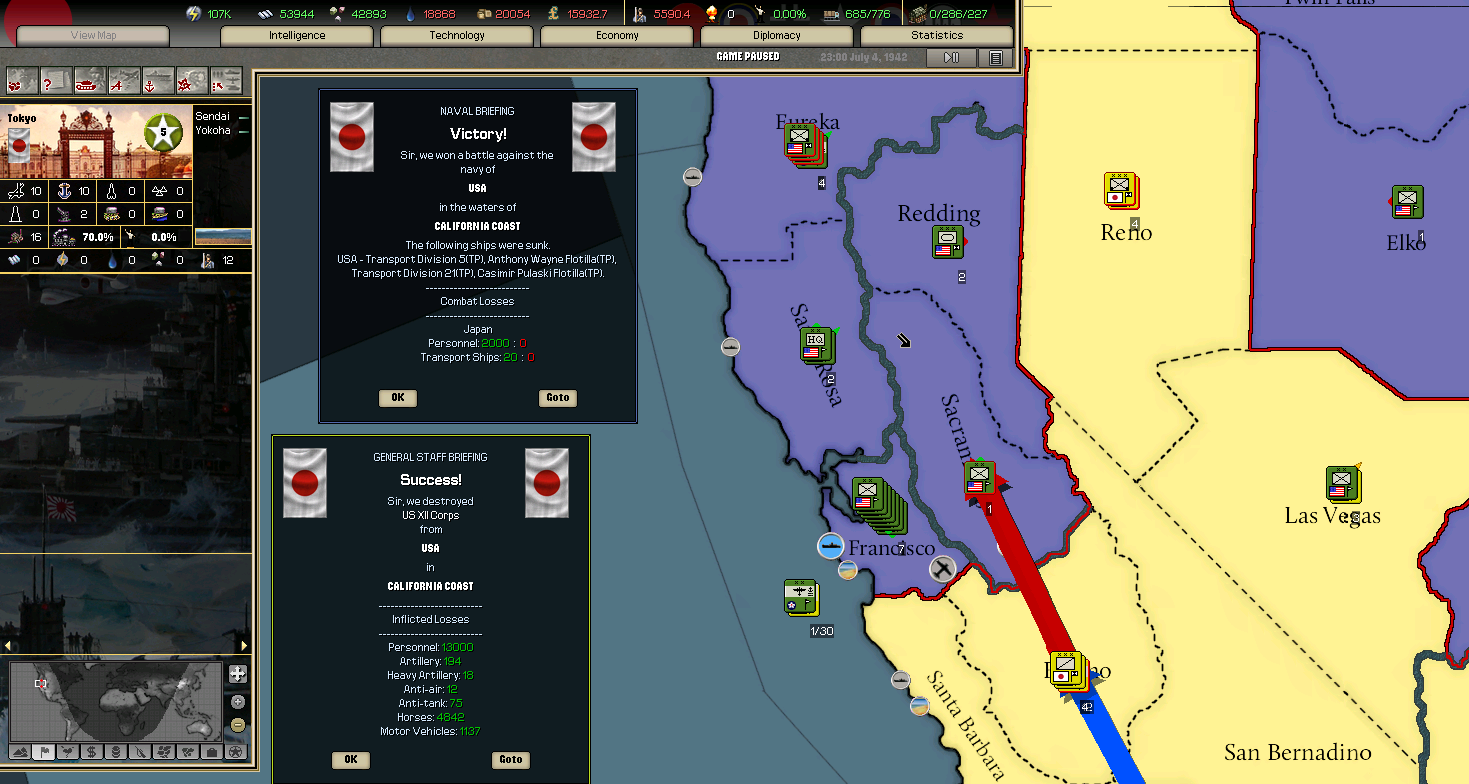Zoom in with the minimap plus button
This screenshot has height=784, width=1469.
pos(237,702)
